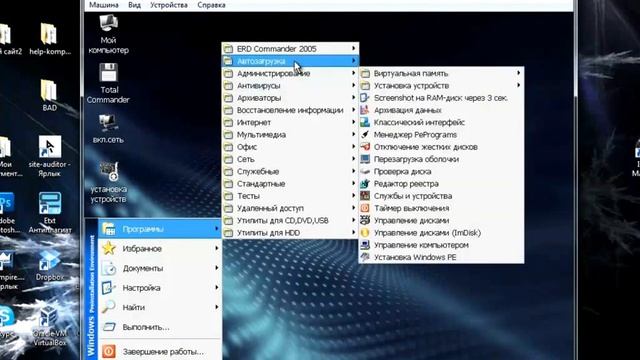Open the Машина menu in VirtualBox
The width and height of the screenshot is (640, 360).
pyautogui.click(x=104, y=5)
